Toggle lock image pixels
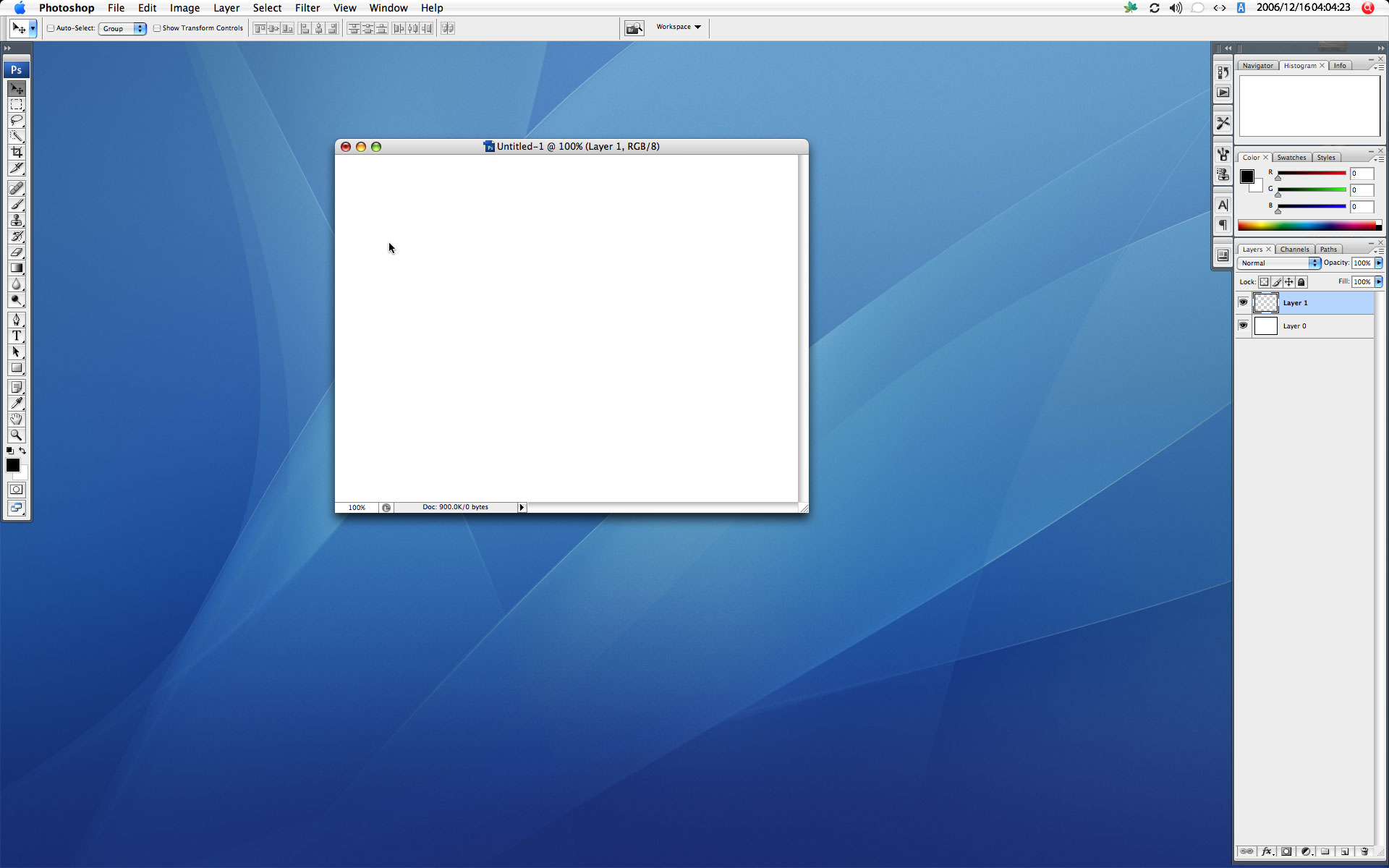Screen dimensions: 1389x868 1277,282
